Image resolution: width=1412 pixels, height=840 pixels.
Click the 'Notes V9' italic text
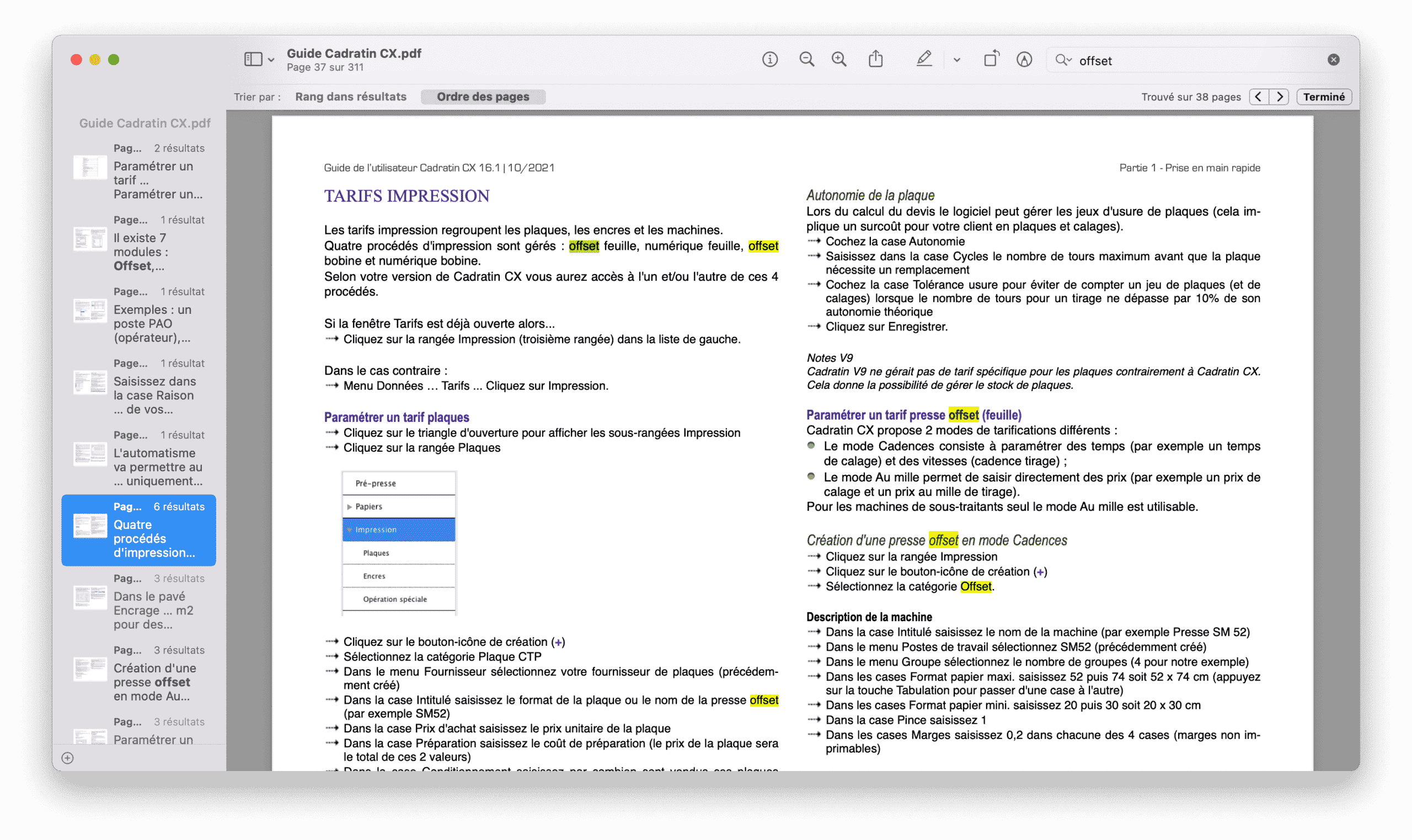click(x=829, y=358)
